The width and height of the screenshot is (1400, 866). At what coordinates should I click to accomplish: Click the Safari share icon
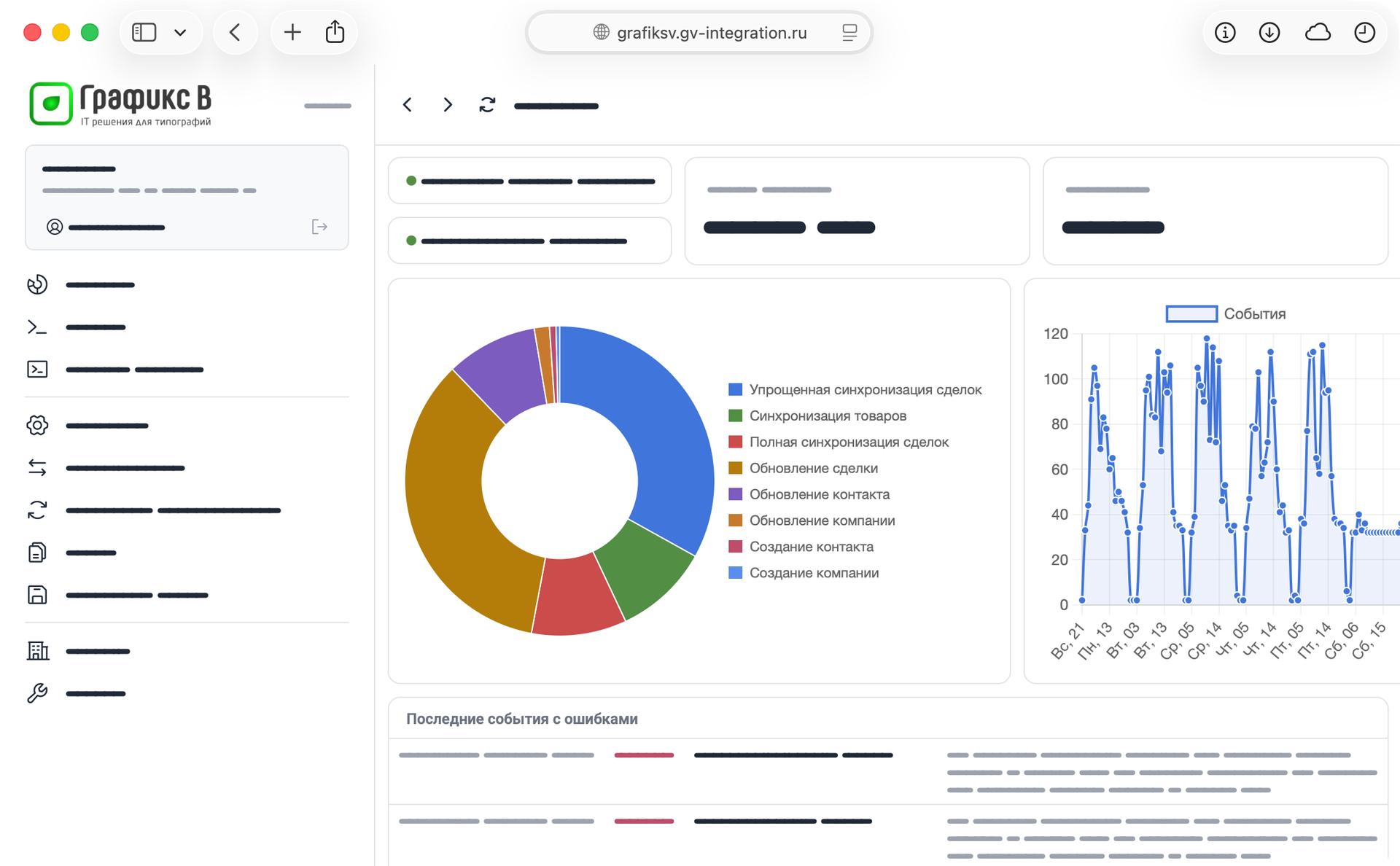pyautogui.click(x=335, y=31)
